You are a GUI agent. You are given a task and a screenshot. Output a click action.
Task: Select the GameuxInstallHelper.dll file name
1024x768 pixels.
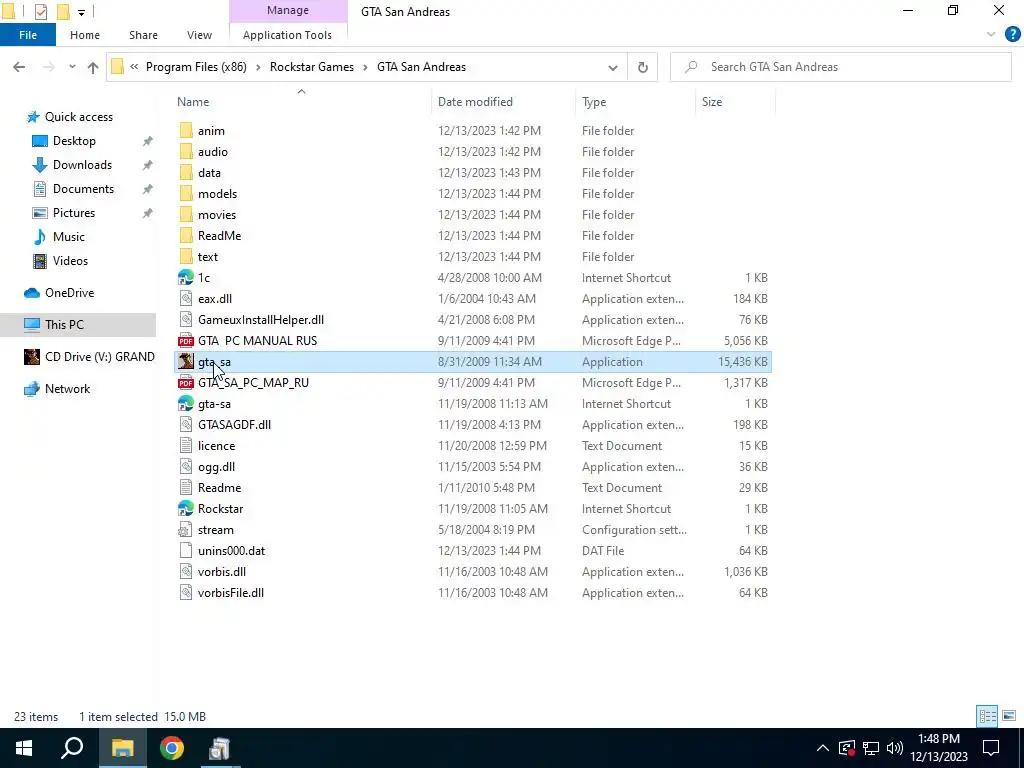click(261, 319)
